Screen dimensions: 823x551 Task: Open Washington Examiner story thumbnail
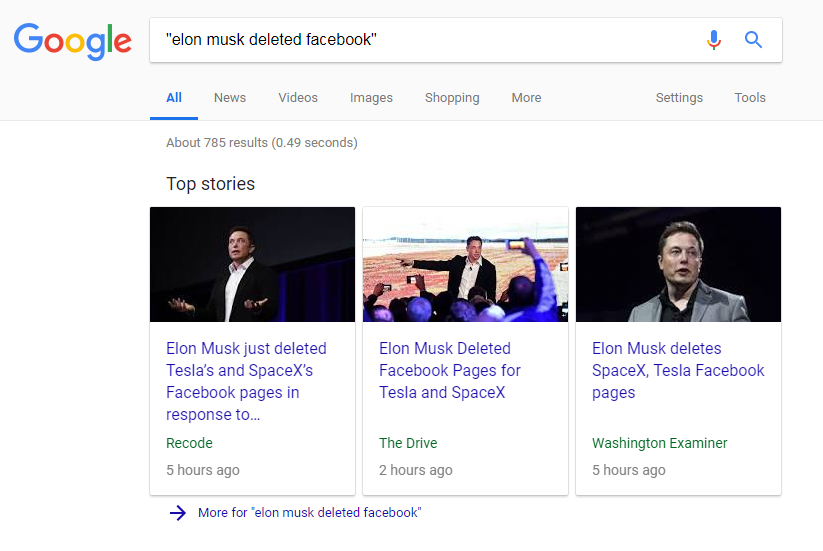[x=679, y=264]
